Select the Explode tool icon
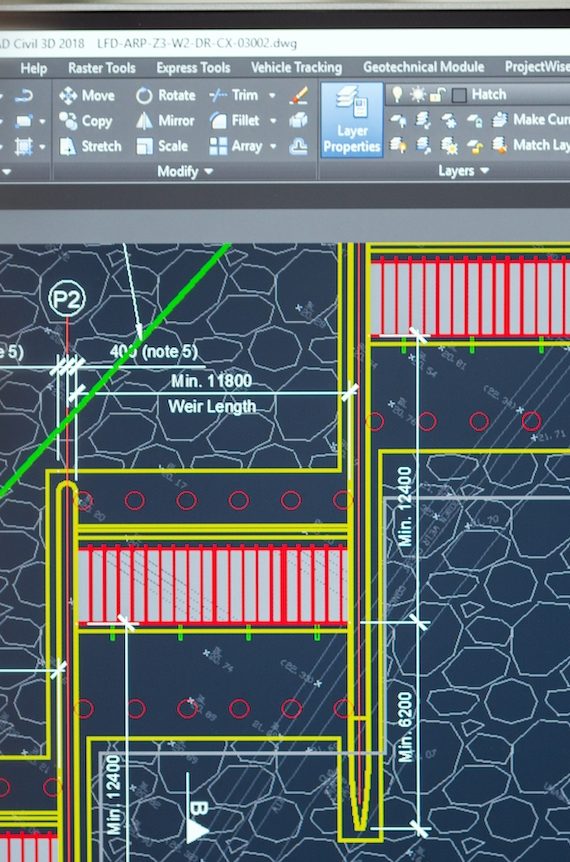570x862 pixels. coord(298,120)
